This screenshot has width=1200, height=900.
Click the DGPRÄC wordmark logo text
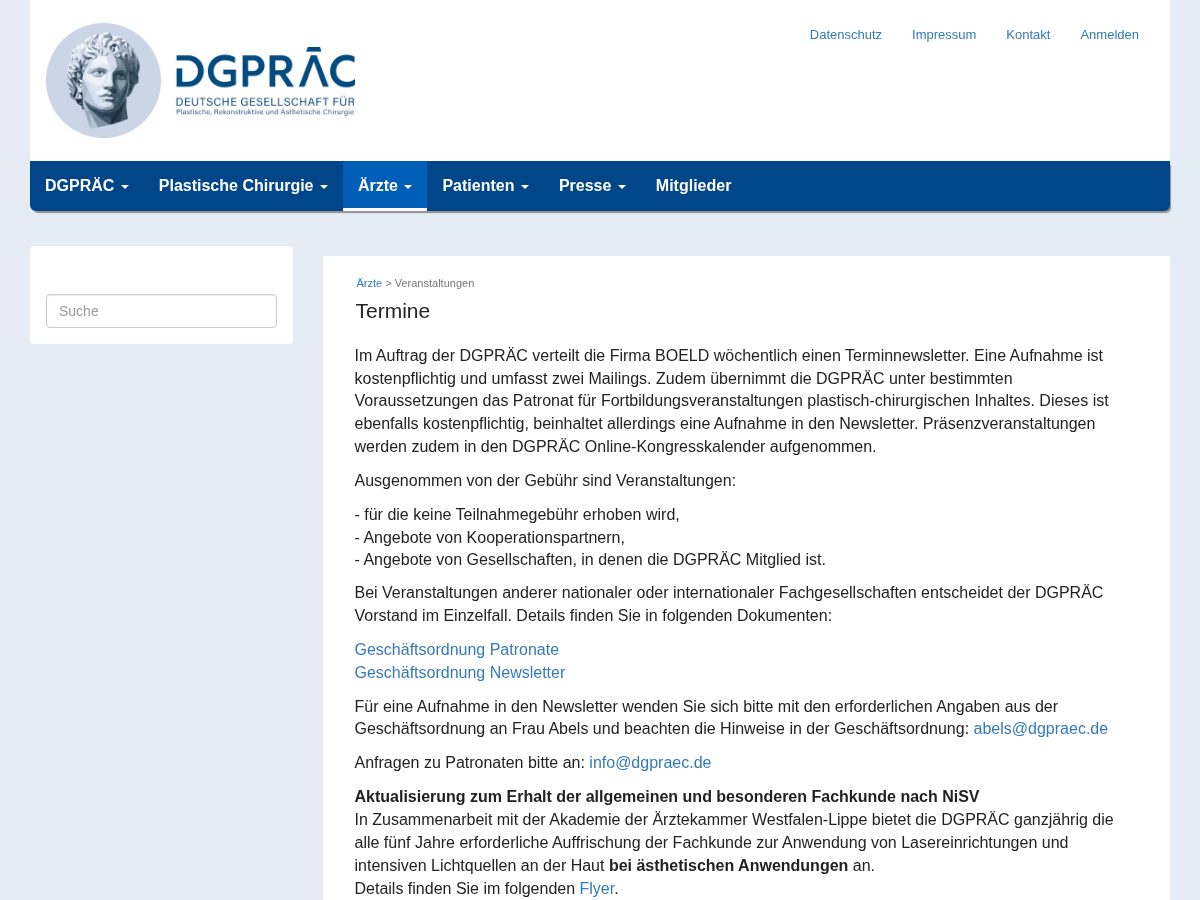click(265, 70)
